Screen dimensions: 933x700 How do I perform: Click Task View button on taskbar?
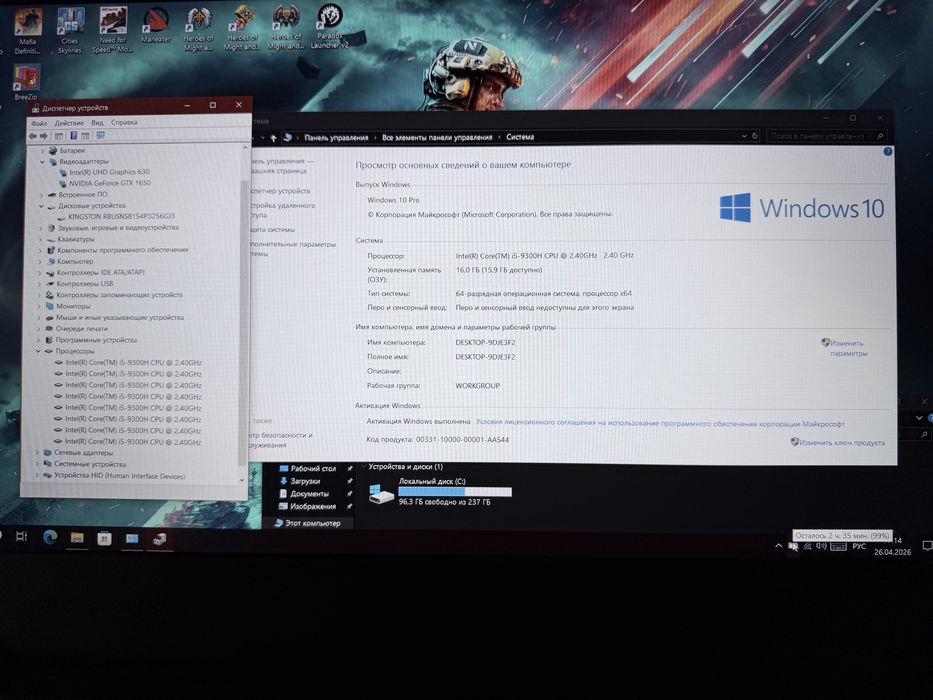coord(21,537)
